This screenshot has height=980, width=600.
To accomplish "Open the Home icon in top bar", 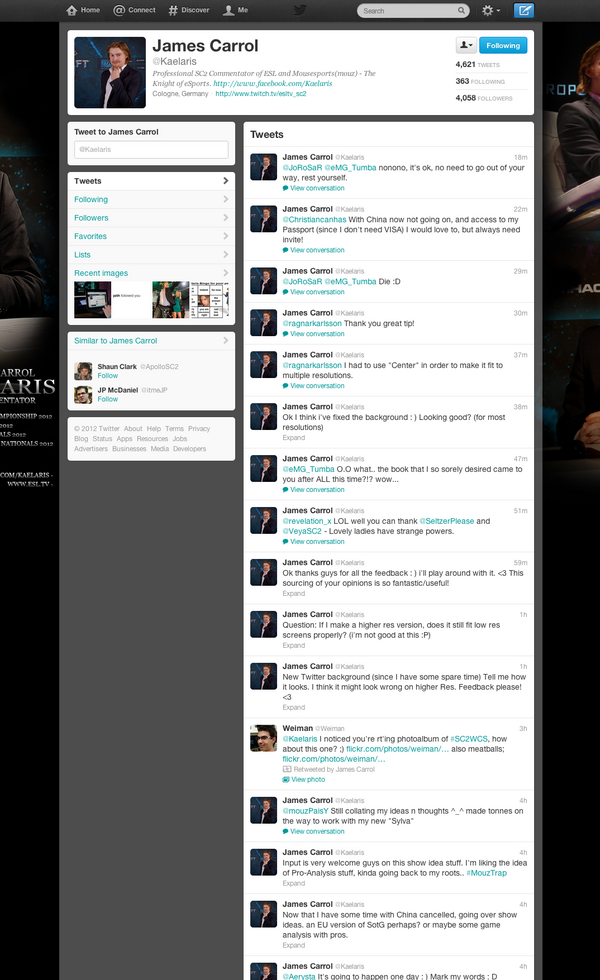I will click(82, 10).
